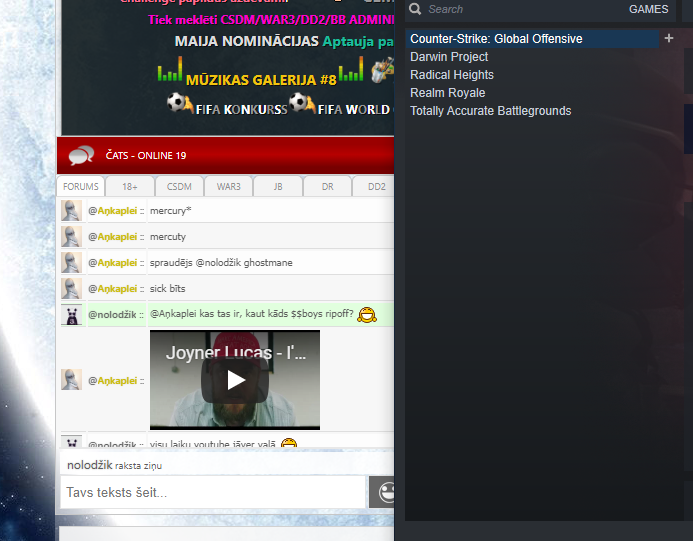This screenshot has height=541, width=693.
Task: Click the search magnifier icon in Steam
Action: coord(415,9)
